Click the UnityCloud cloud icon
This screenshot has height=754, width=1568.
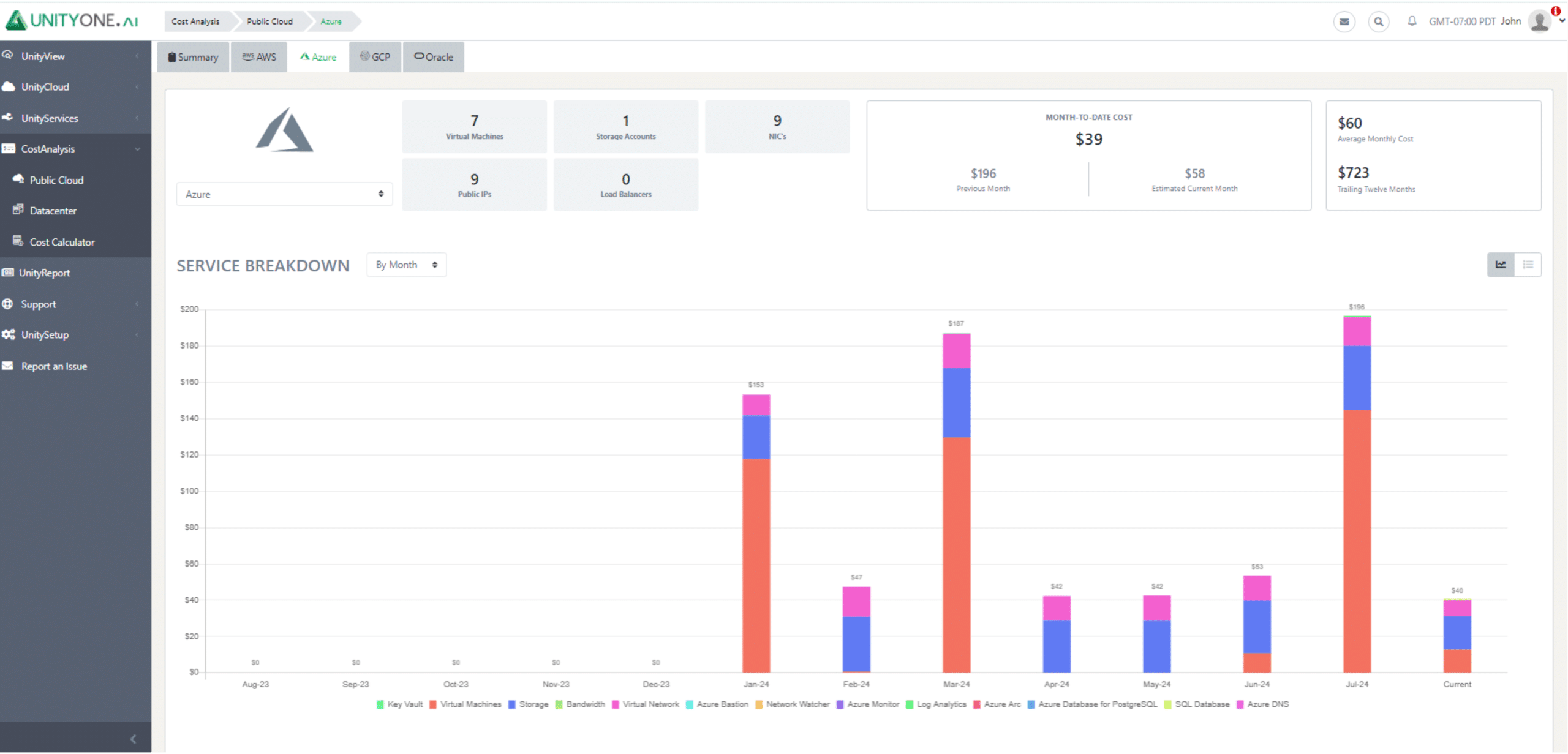(x=8, y=86)
